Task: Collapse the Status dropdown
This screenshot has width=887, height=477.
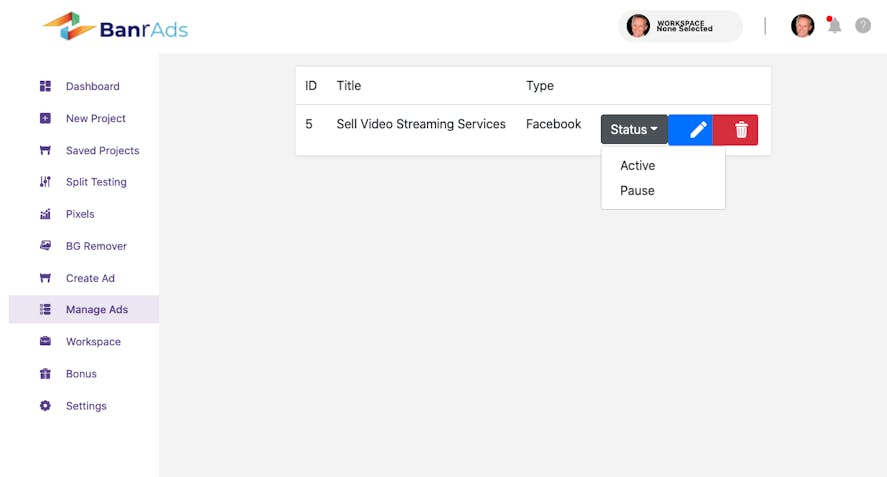Action: [634, 130]
